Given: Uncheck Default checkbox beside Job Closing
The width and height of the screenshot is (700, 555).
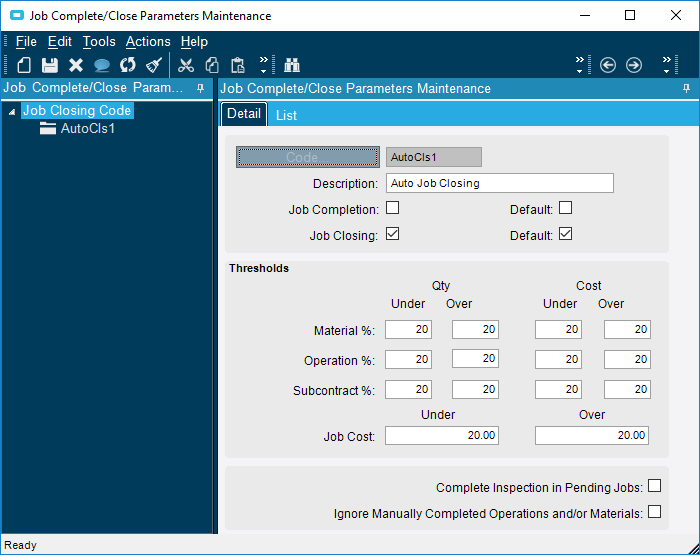Looking at the screenshot, I should [x=565, y=234].
